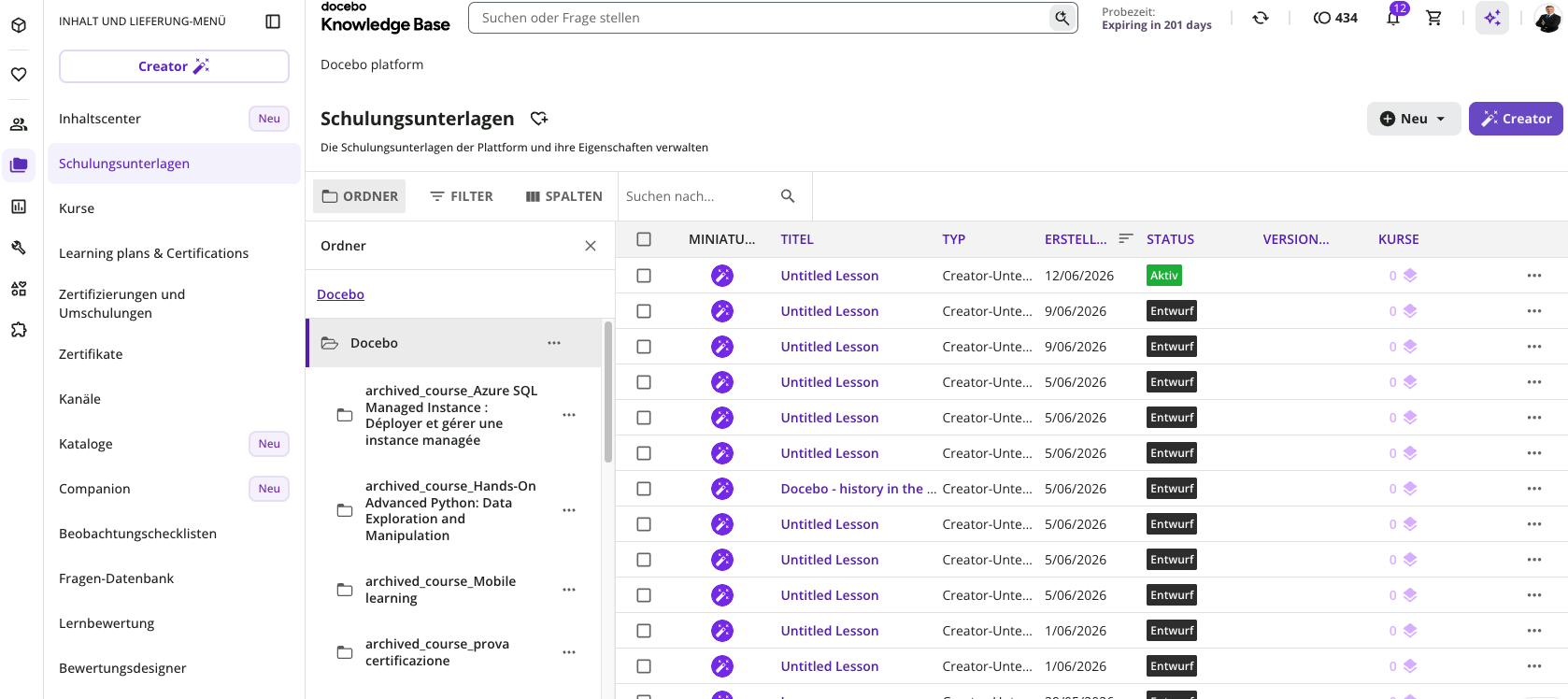Focus the Suchen nach search field

tap(699, 196)
